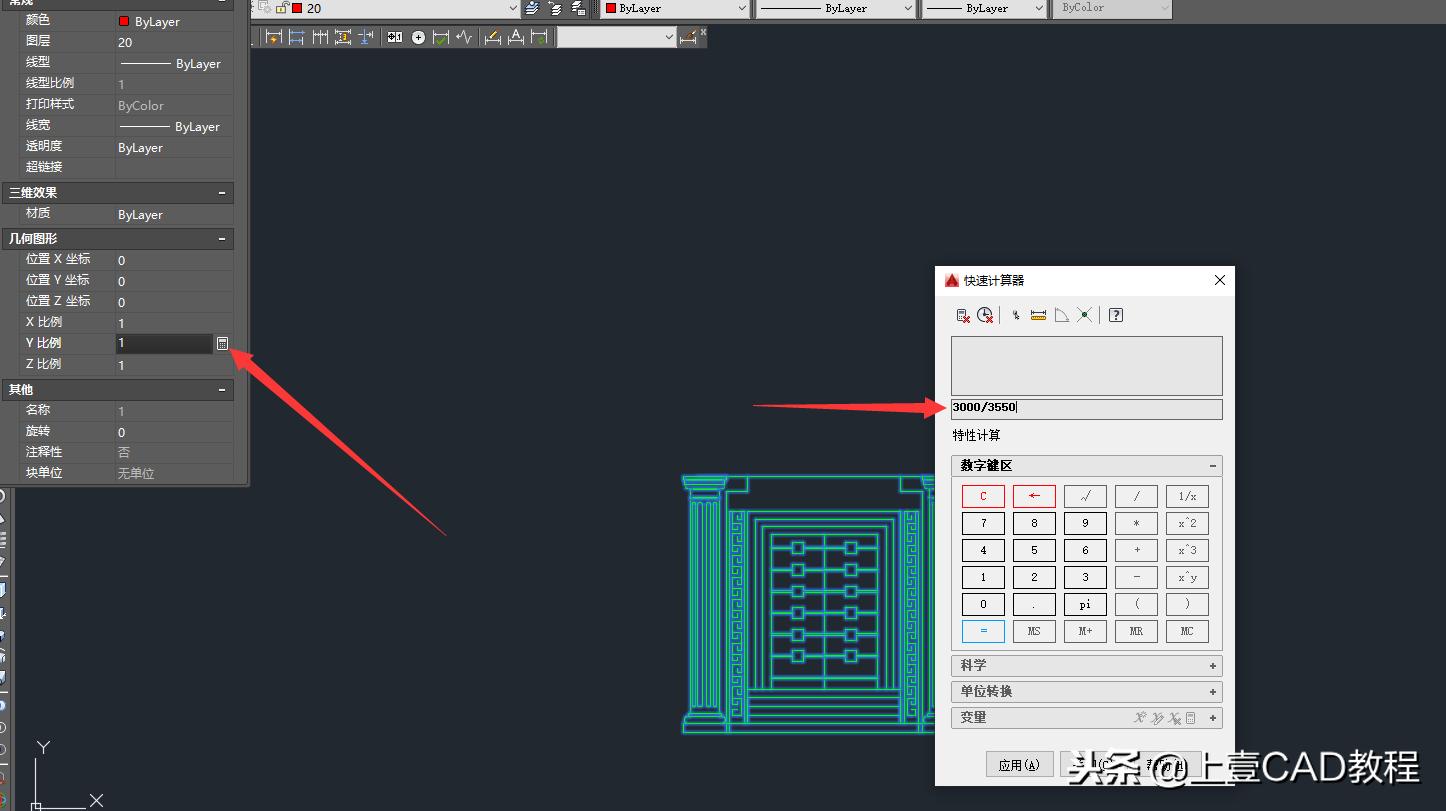The width and height of the screenshot is (1446, 811).
Task: Click the clear calculator icon in 快速计算器
Action: click(963, 315)
